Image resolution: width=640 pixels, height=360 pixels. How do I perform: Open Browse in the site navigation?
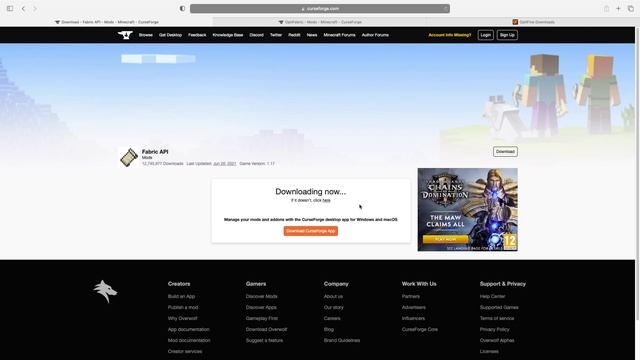click(x=146, y=35)
